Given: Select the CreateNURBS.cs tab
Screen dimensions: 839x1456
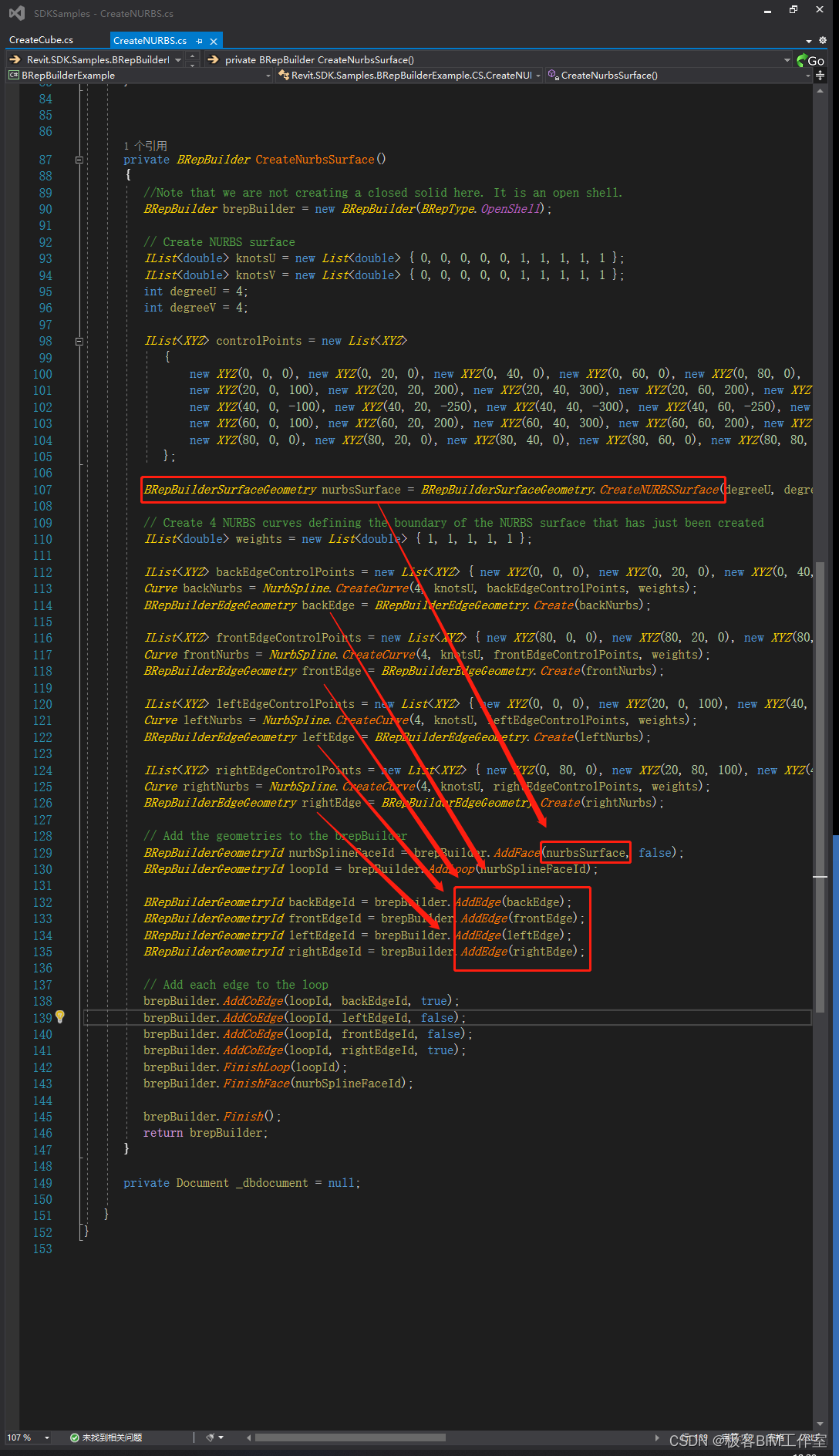Looking at the screenshot, I should pos(150,40).
